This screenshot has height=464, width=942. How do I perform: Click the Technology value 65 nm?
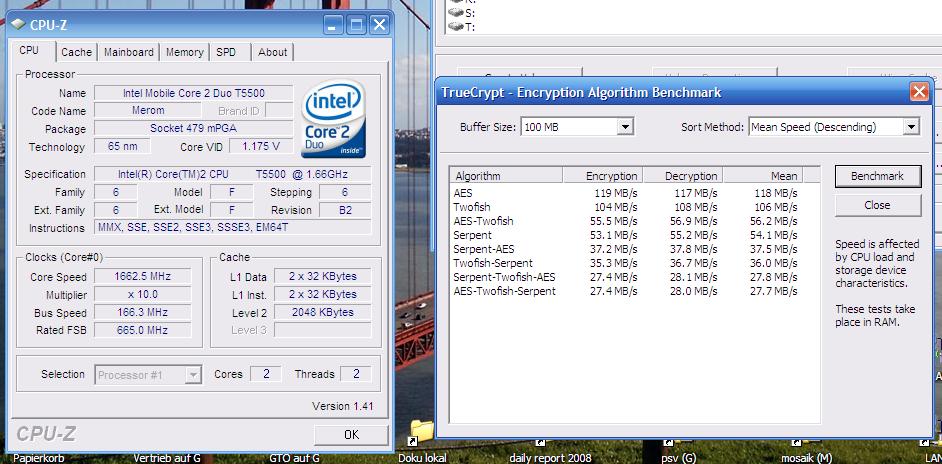[x=122, y=147]
